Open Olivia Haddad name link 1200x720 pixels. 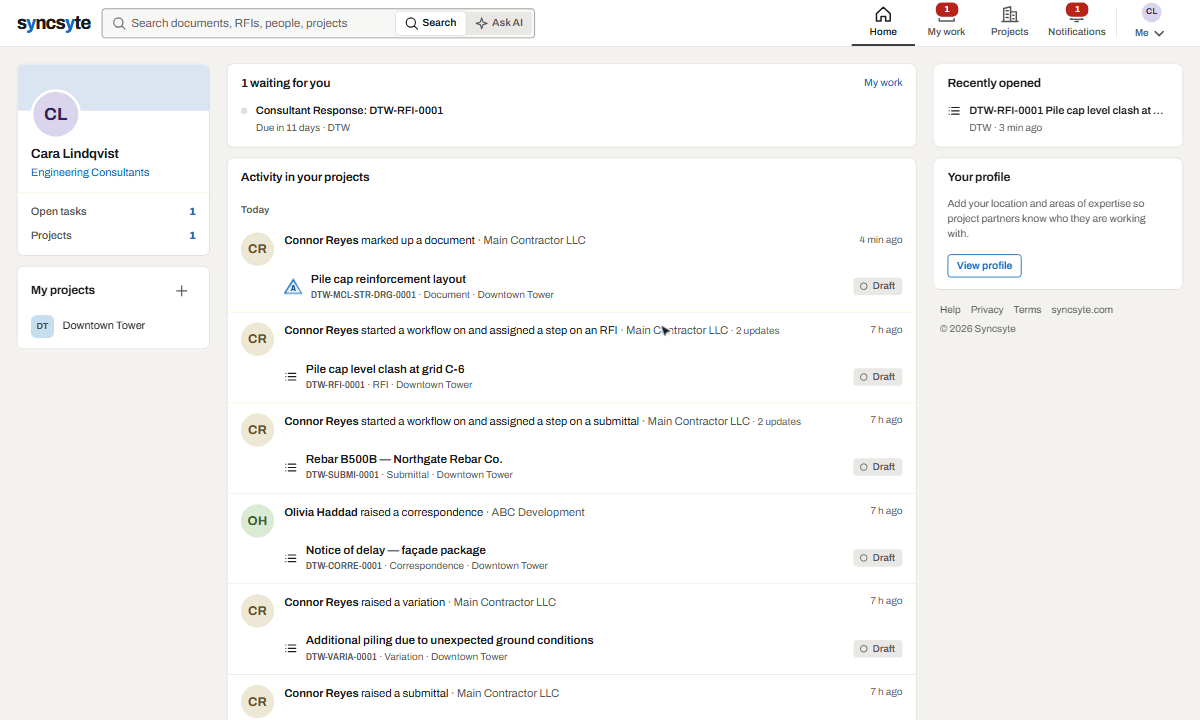321,512
